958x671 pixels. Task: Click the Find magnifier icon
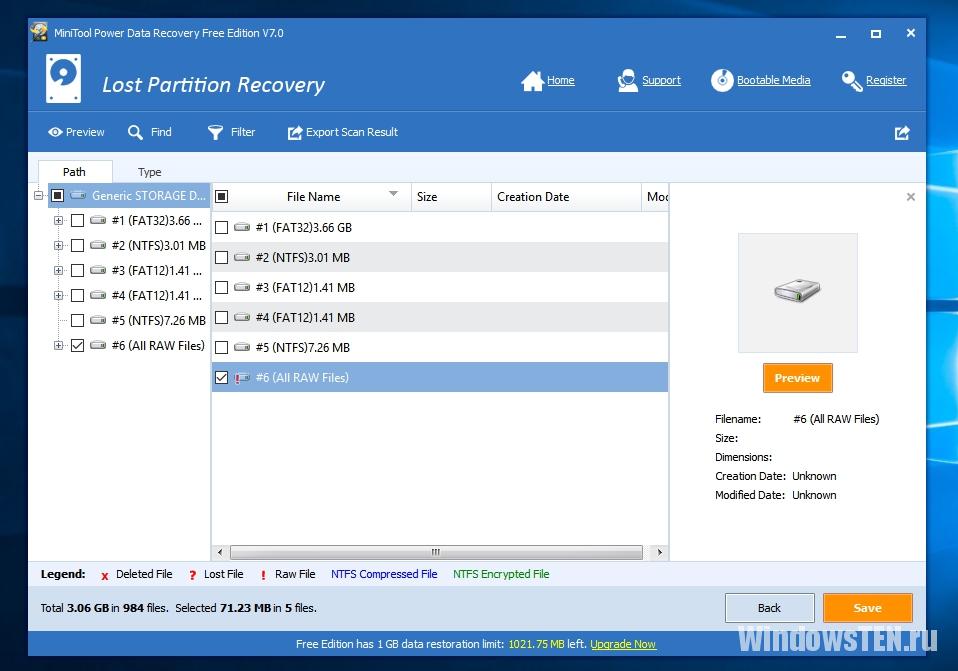[135, 132]
